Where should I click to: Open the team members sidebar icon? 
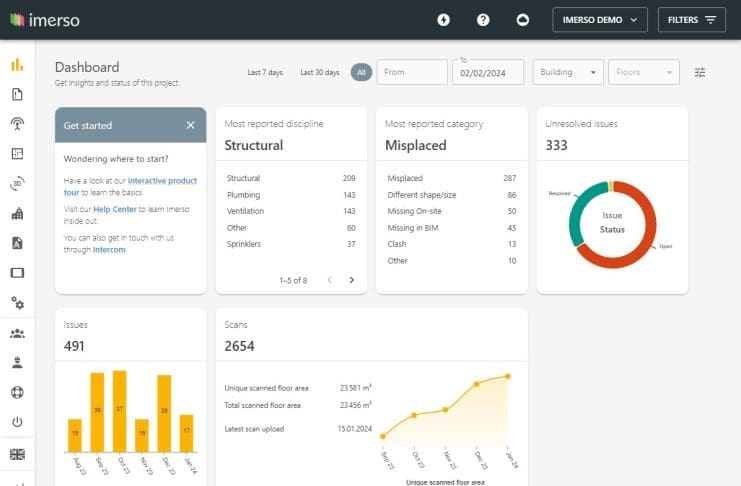(17, 333)
